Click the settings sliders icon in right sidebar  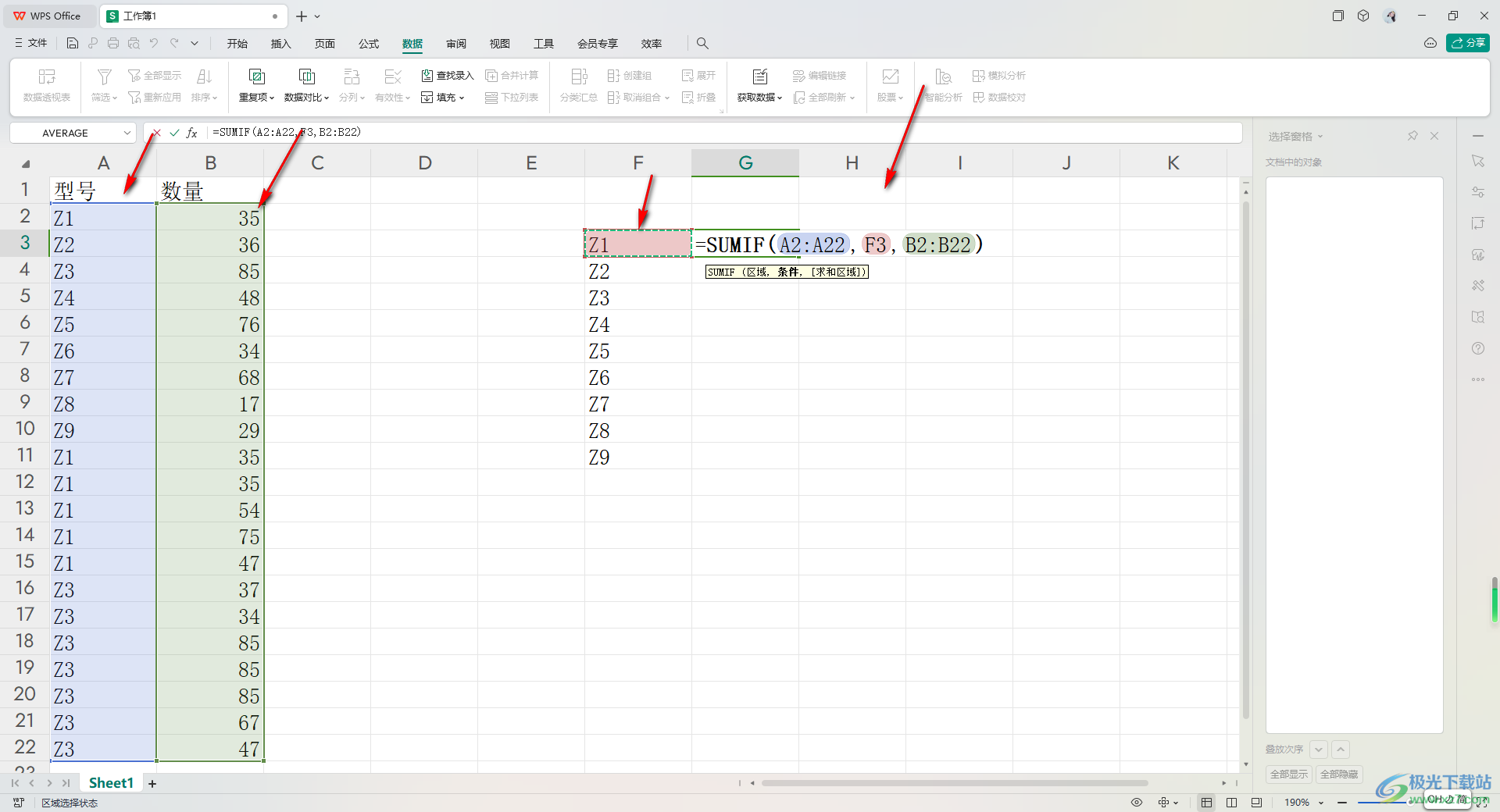coord(1478,192)
